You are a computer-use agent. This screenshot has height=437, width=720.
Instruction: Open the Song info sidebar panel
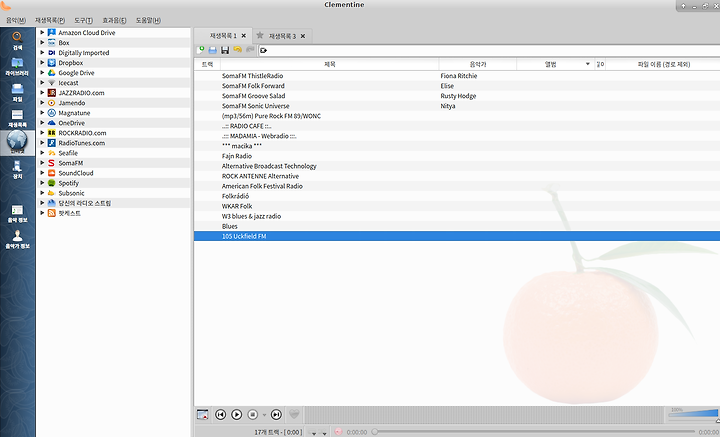tap(17, 213)
